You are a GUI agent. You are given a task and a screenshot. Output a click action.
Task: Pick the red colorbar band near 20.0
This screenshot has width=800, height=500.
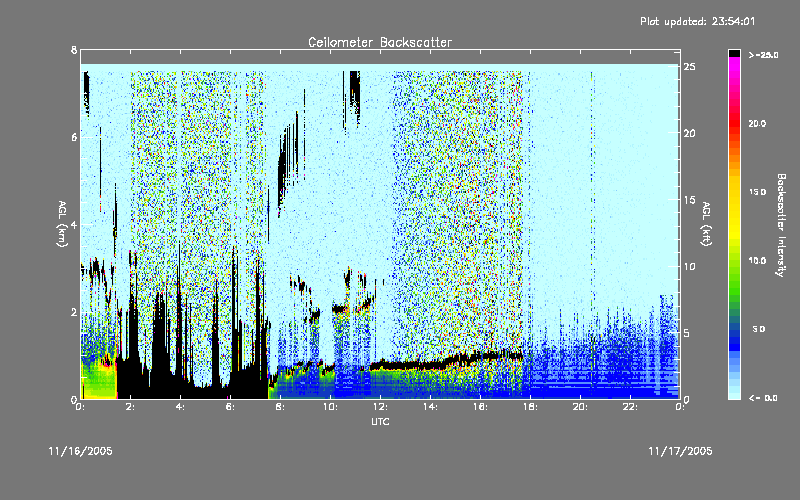(734, 122)
